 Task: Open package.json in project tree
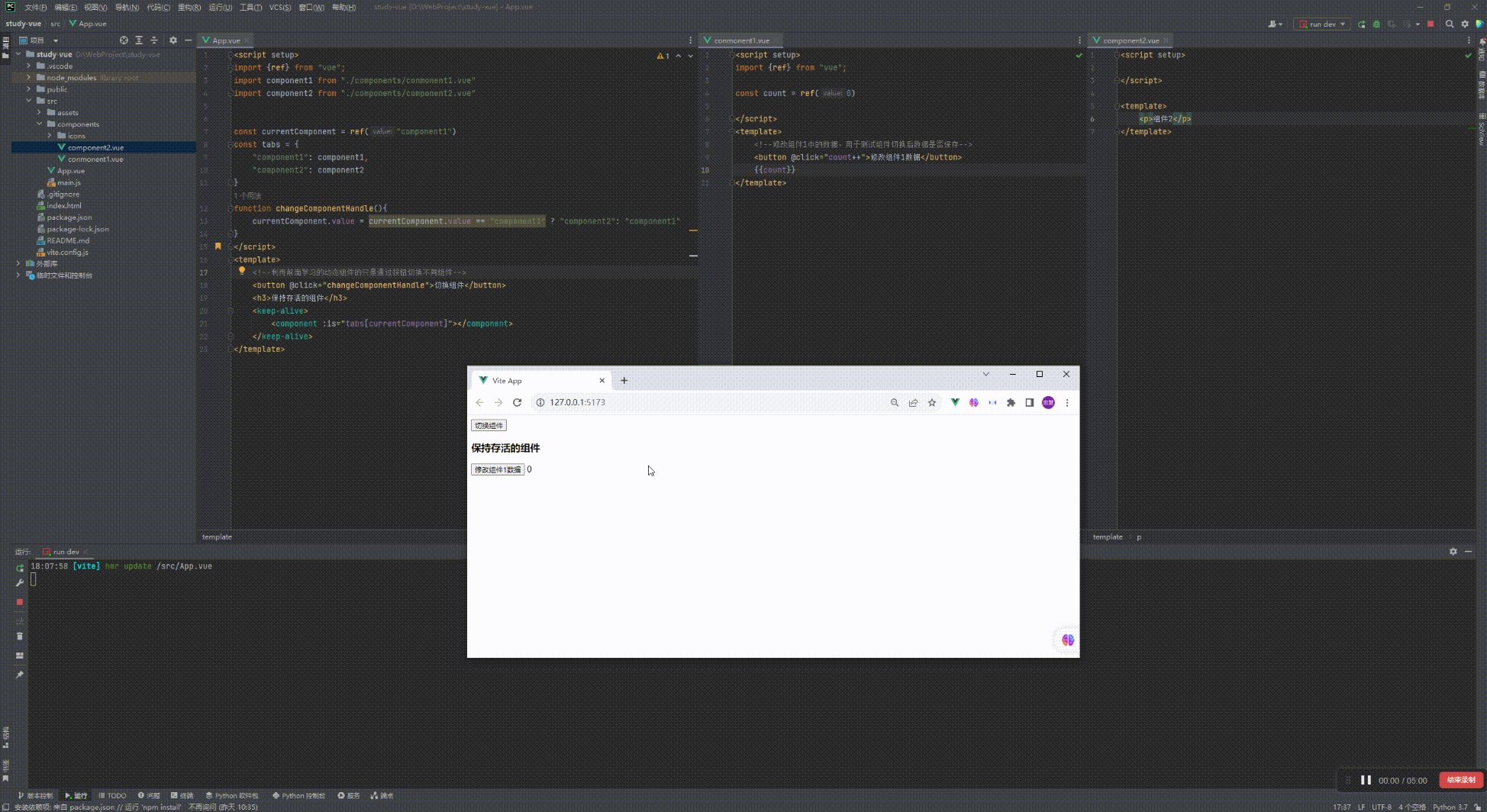69,217
